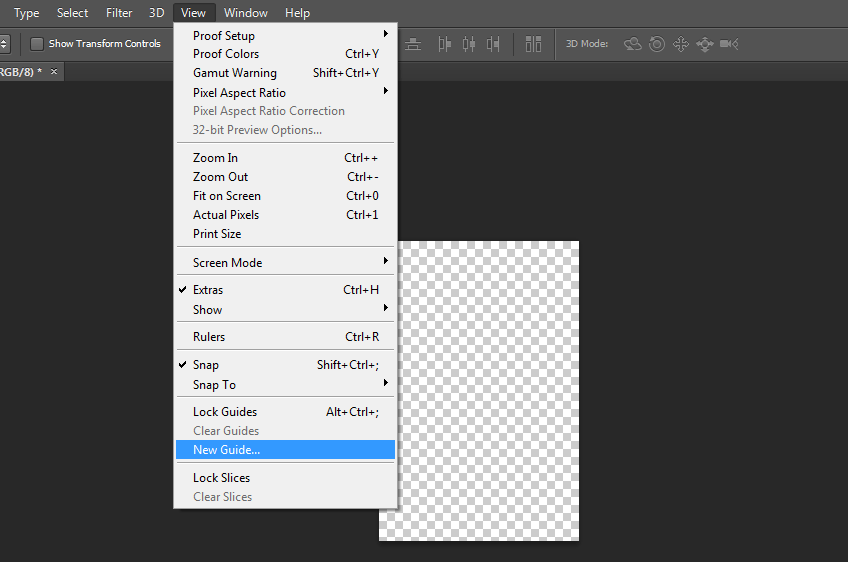Expand the Snap To submenu
848x562 pixels.
click(286, 385)
